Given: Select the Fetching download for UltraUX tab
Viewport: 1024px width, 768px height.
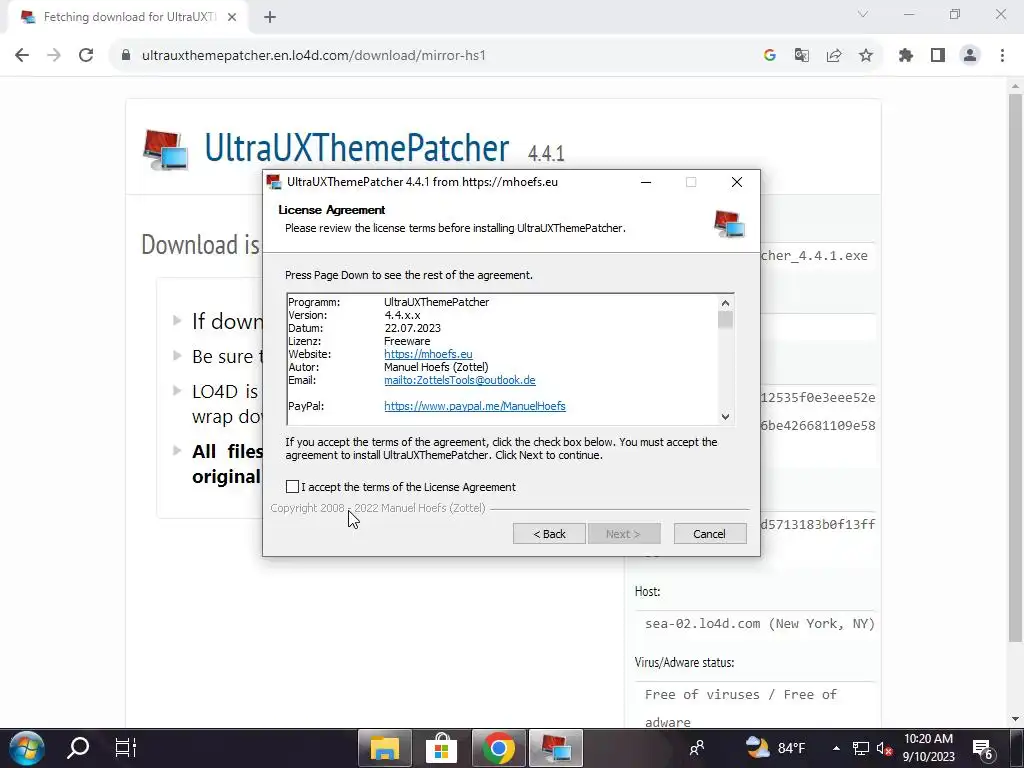Looking at the screenshot, I should pos(128,17).
